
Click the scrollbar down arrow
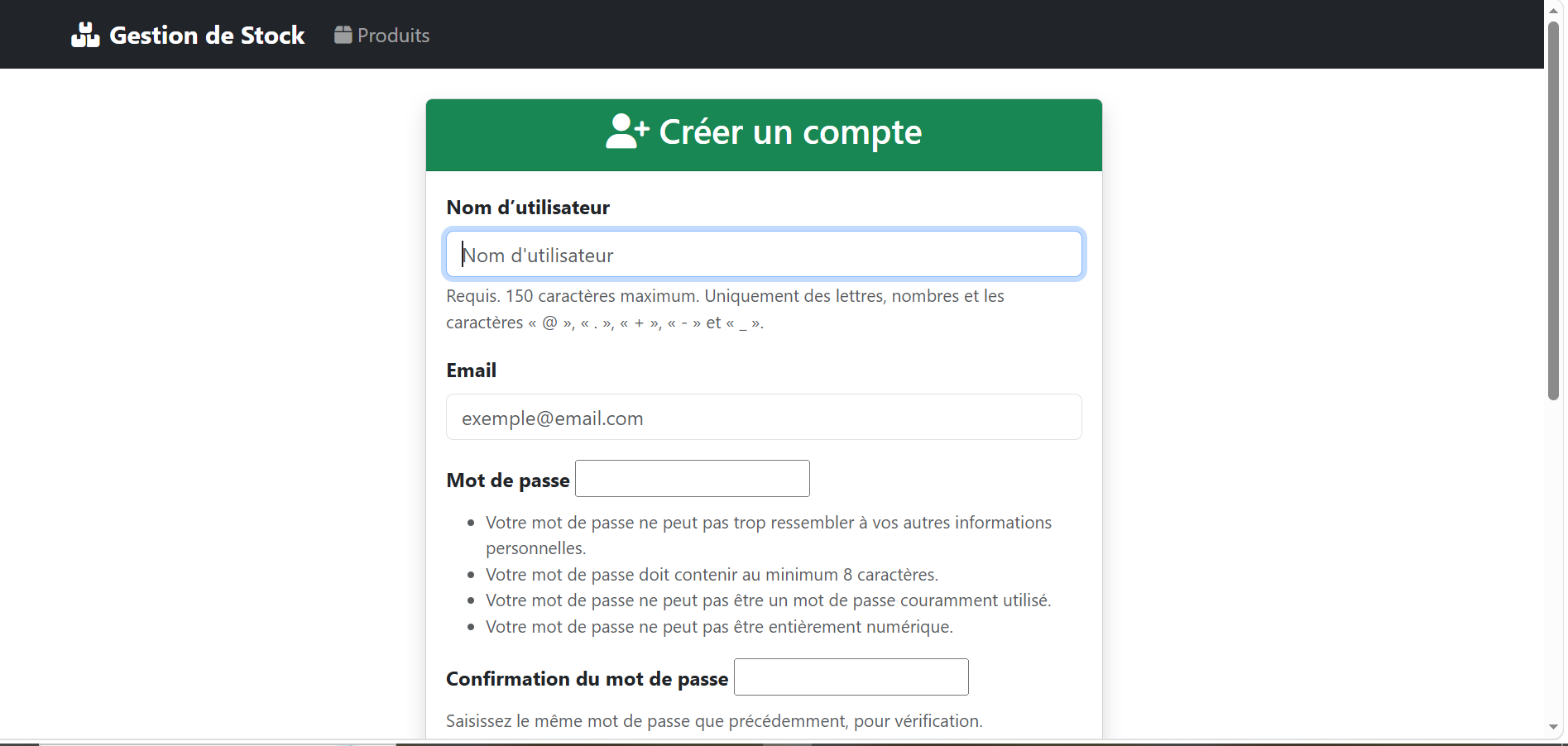click(1554, 727)
